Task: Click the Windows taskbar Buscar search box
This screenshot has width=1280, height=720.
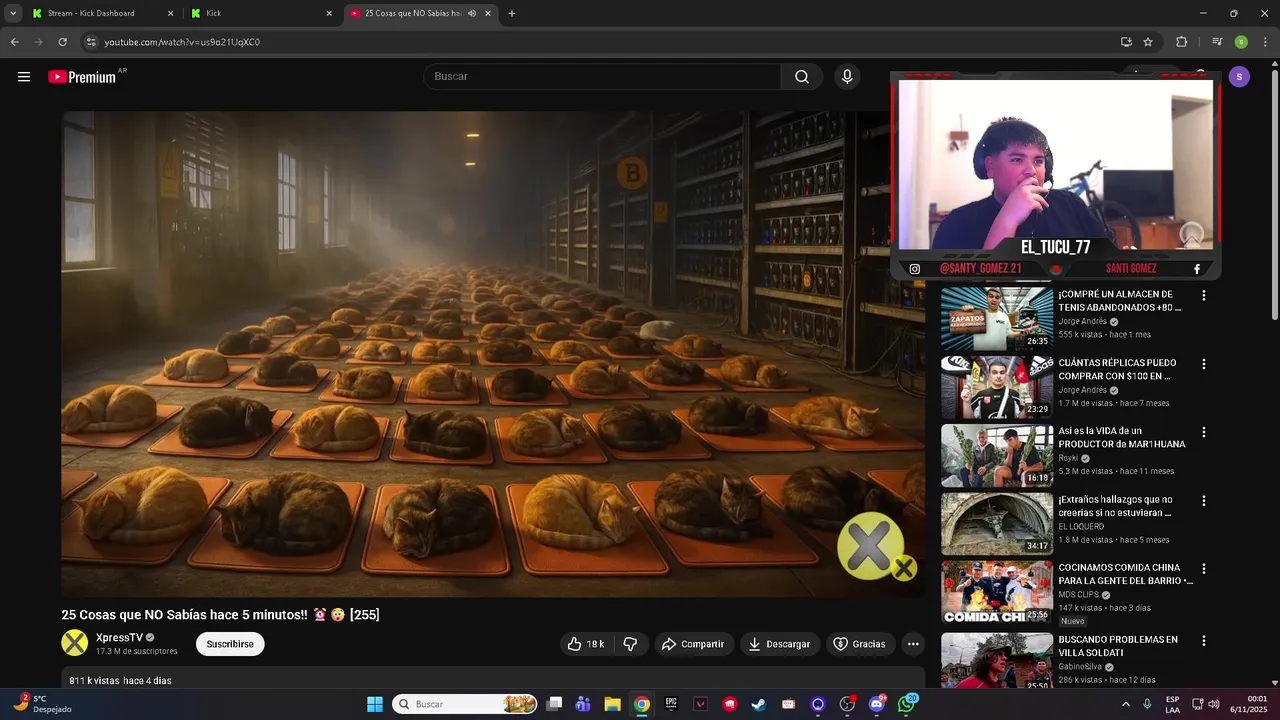Action: [x=465, y=704]
